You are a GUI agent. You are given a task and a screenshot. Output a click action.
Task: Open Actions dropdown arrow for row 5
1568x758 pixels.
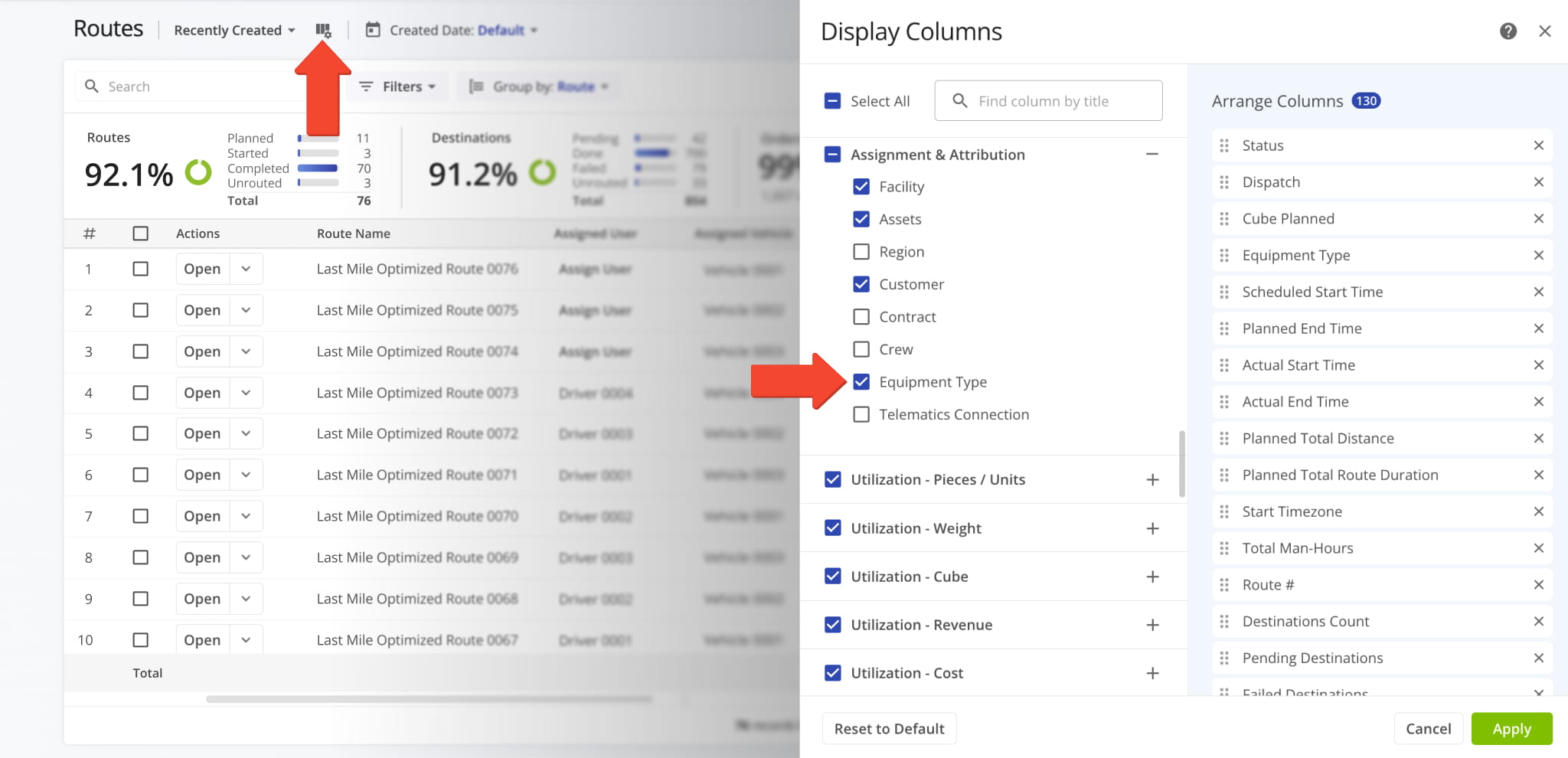pos(246,433)
